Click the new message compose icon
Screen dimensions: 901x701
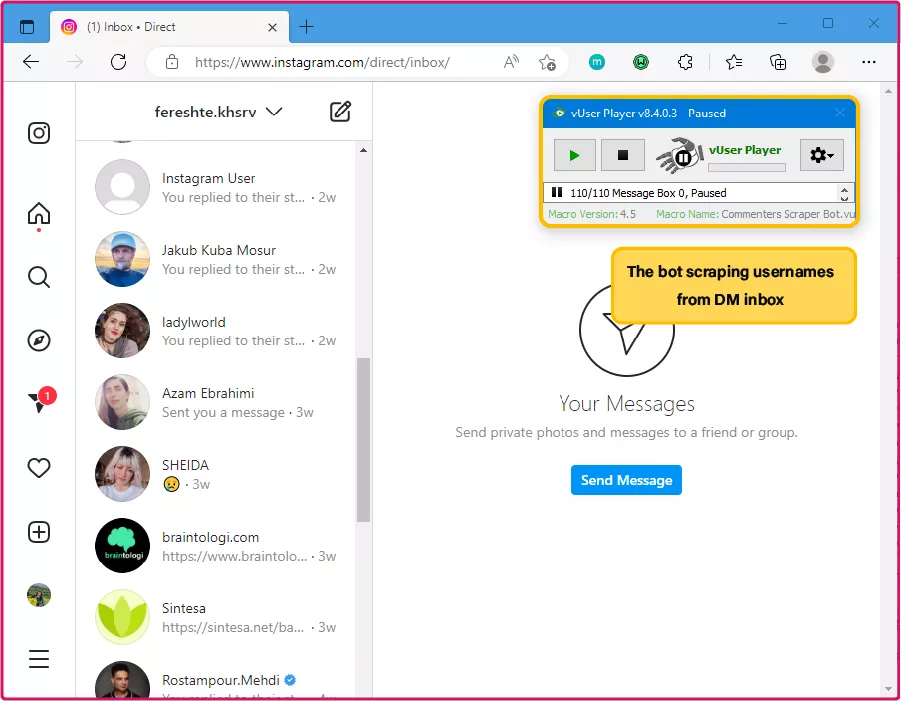tap(340, 111)
